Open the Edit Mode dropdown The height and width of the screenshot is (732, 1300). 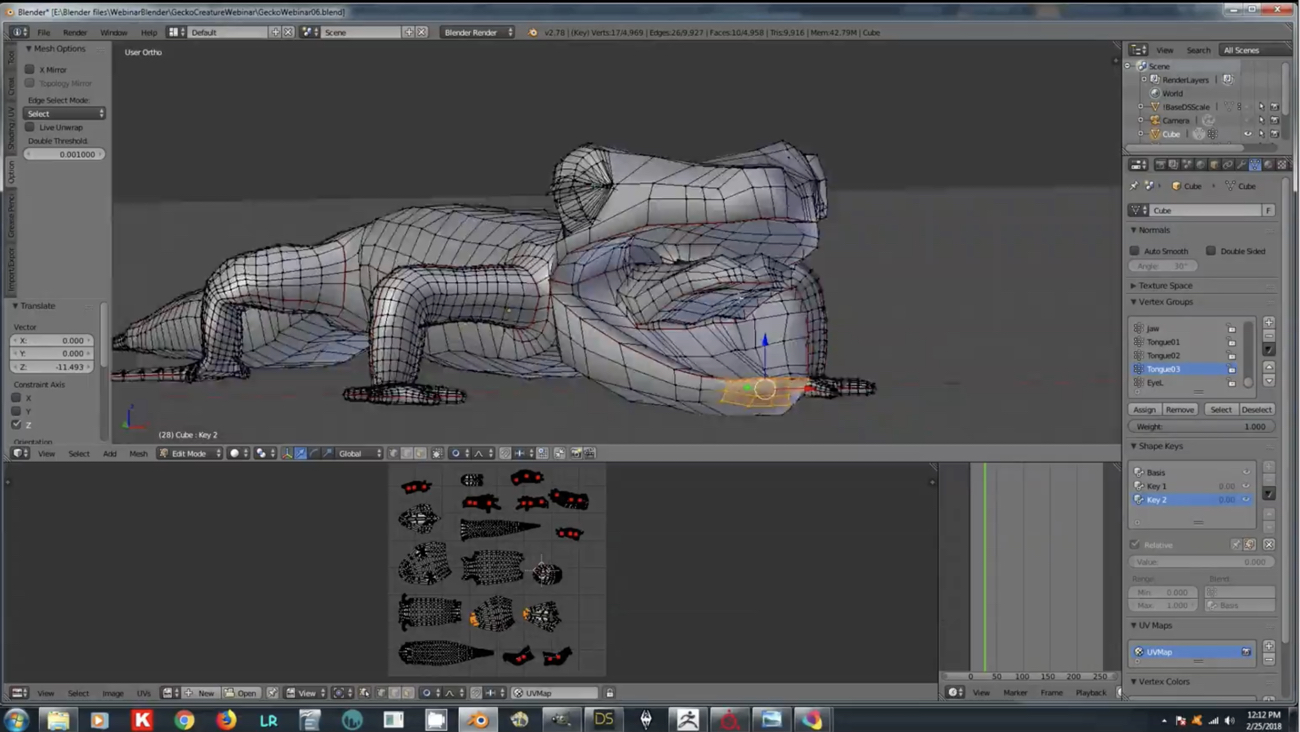(x=189, y=453)
